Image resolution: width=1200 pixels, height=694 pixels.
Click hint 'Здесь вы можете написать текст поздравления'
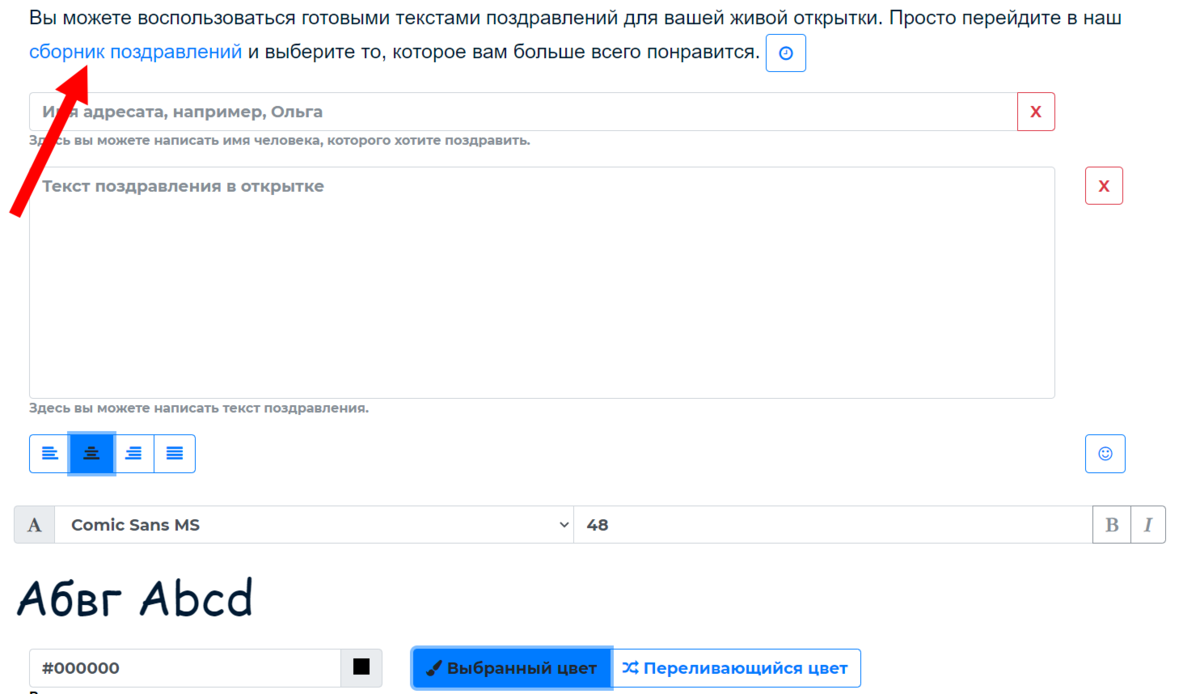tap(199, 408)
